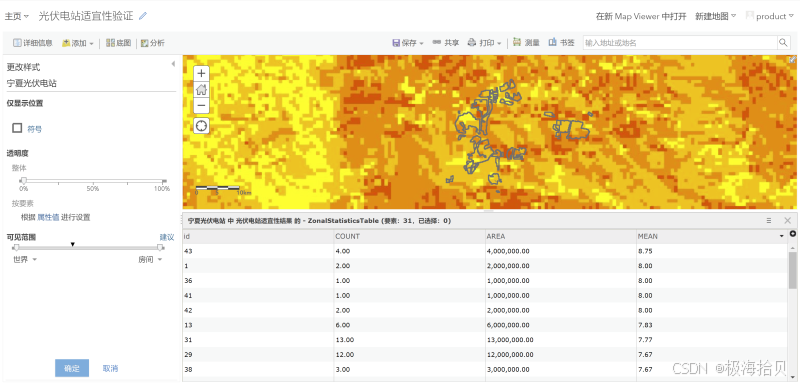Click the 取消 cancel link
The height and width of the screenshot is (384, 800).
click(x=110, y=368)
